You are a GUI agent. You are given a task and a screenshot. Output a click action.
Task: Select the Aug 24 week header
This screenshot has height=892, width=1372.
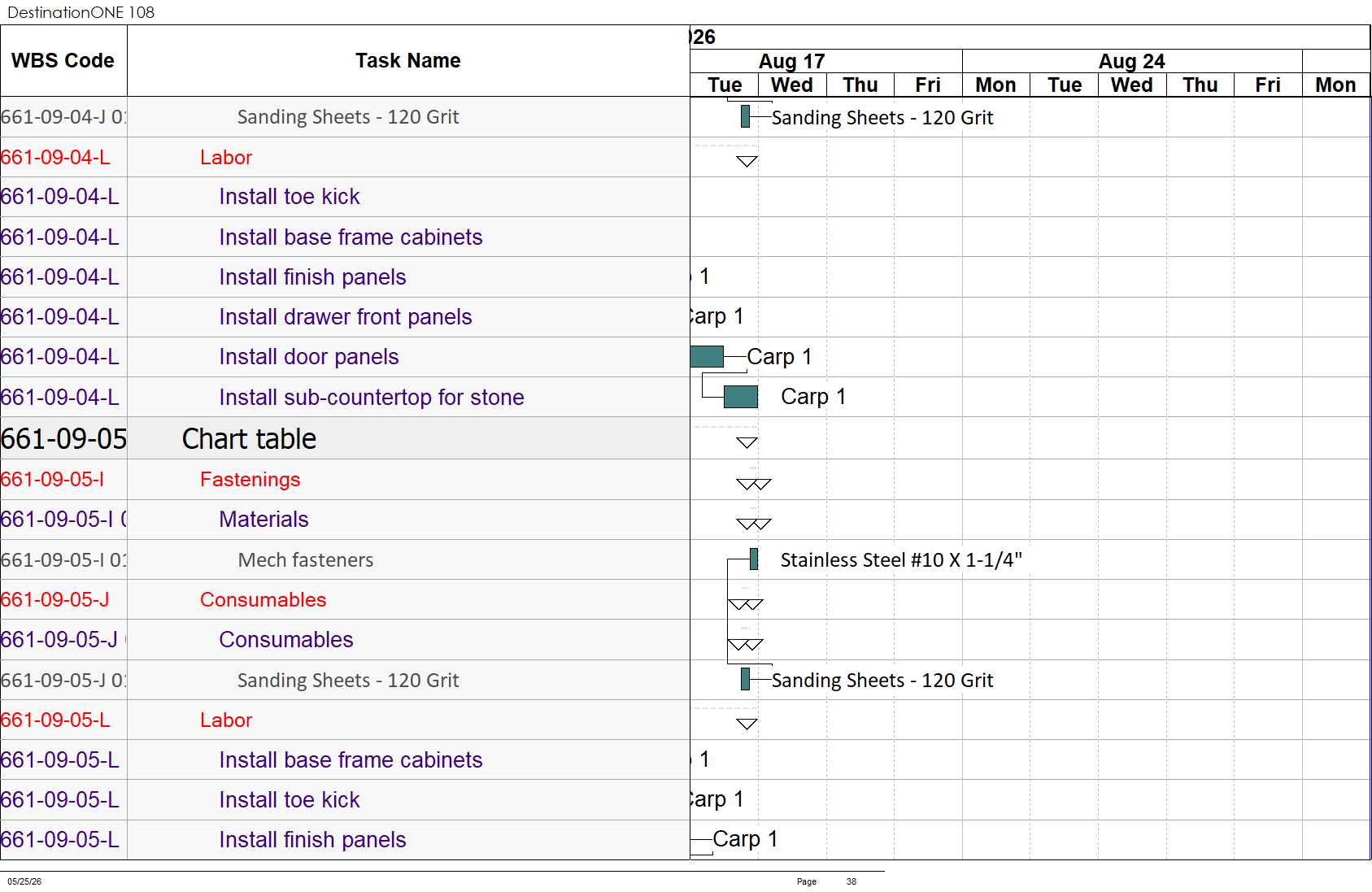[x=1132, y=61]
